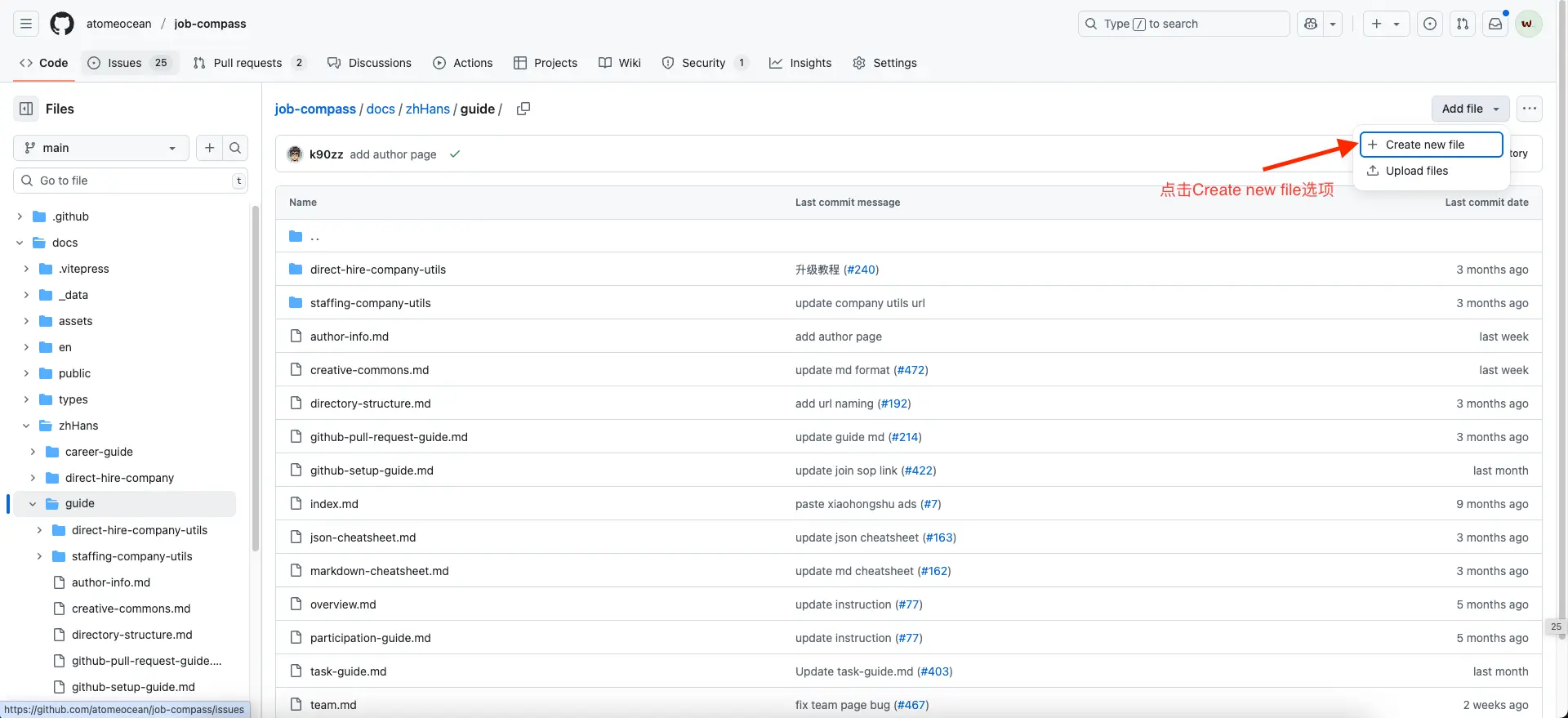
Task: Expand the public folder chevron
Action: point(26,373)
